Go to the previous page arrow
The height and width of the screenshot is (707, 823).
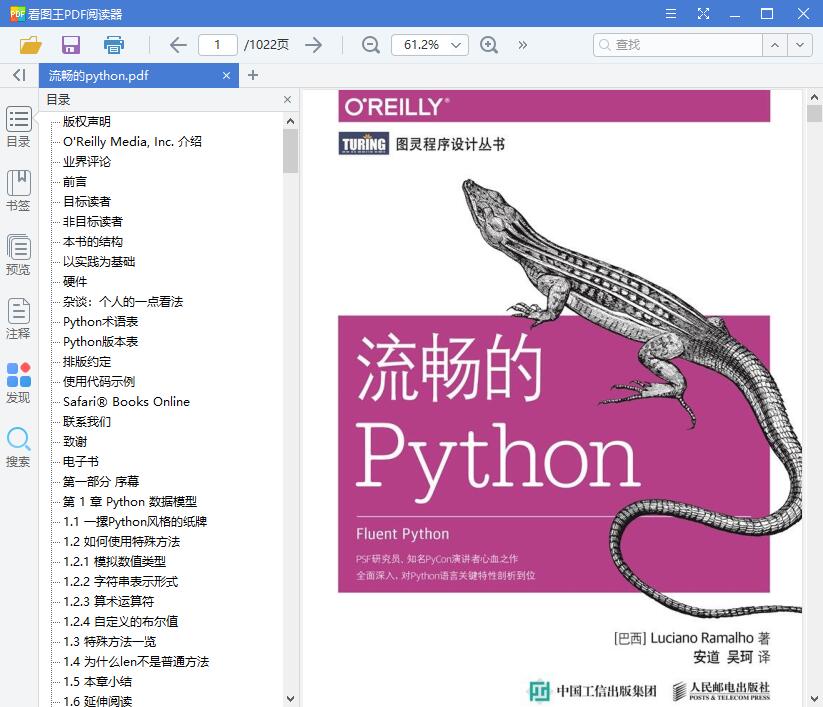(178, 45)
